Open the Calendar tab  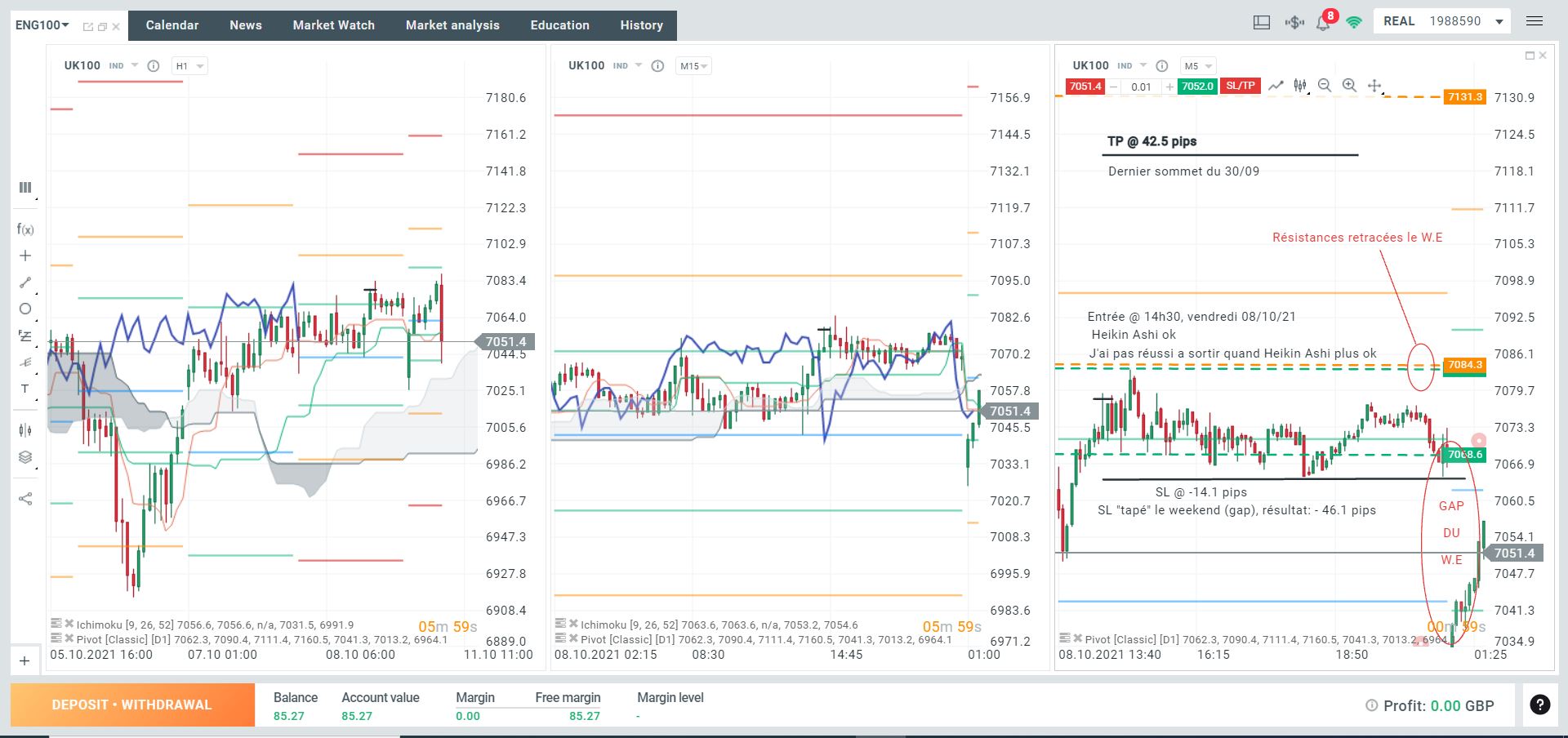click(172, 25)
